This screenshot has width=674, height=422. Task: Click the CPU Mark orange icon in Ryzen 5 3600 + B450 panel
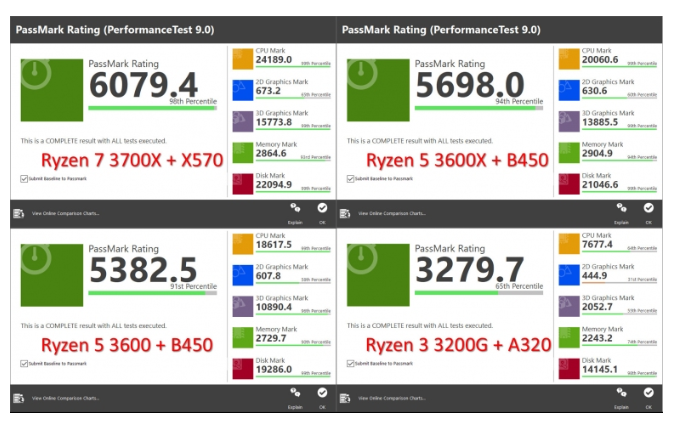(242, 244)
